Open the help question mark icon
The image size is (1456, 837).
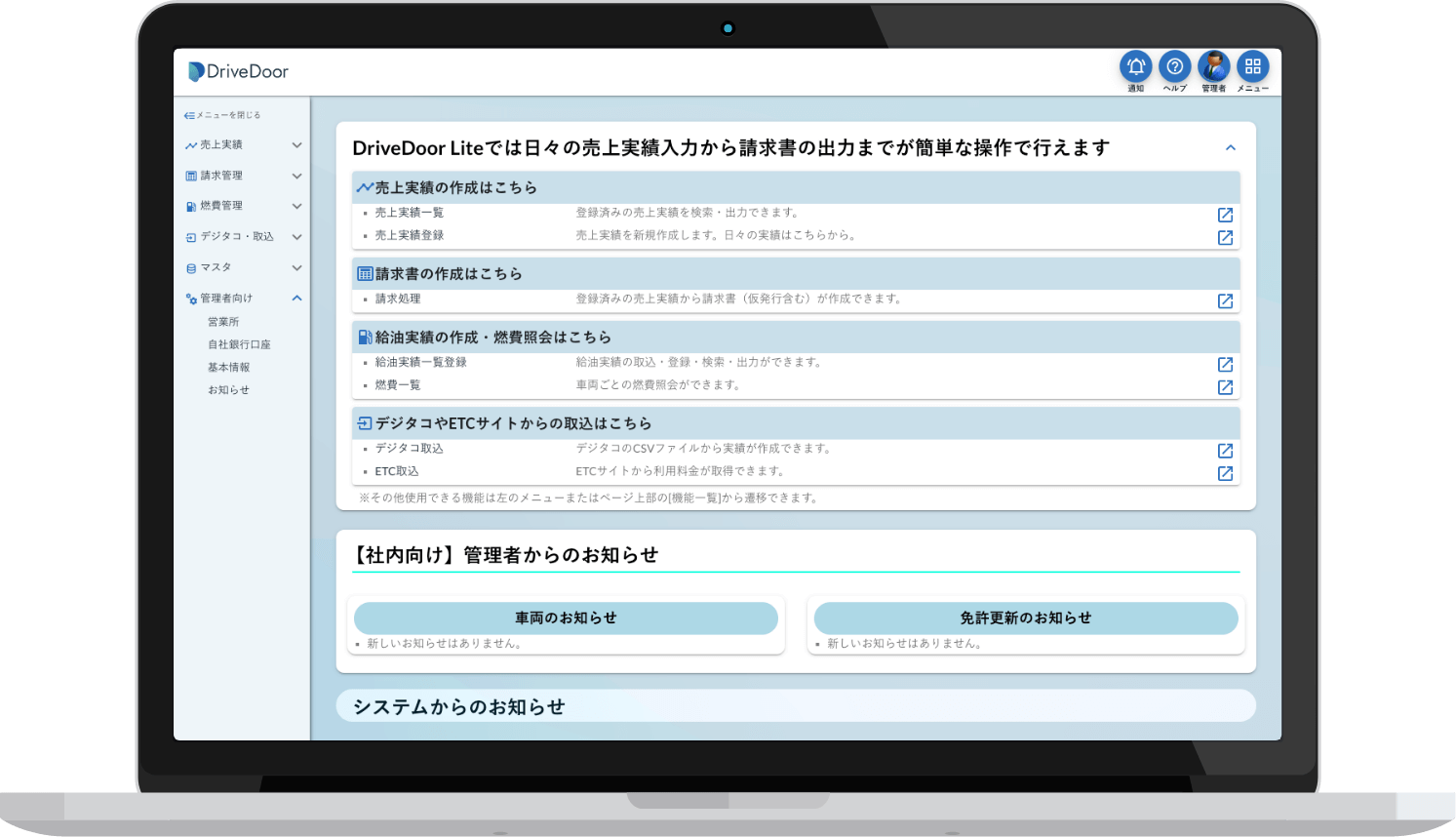coord(1175,66)
